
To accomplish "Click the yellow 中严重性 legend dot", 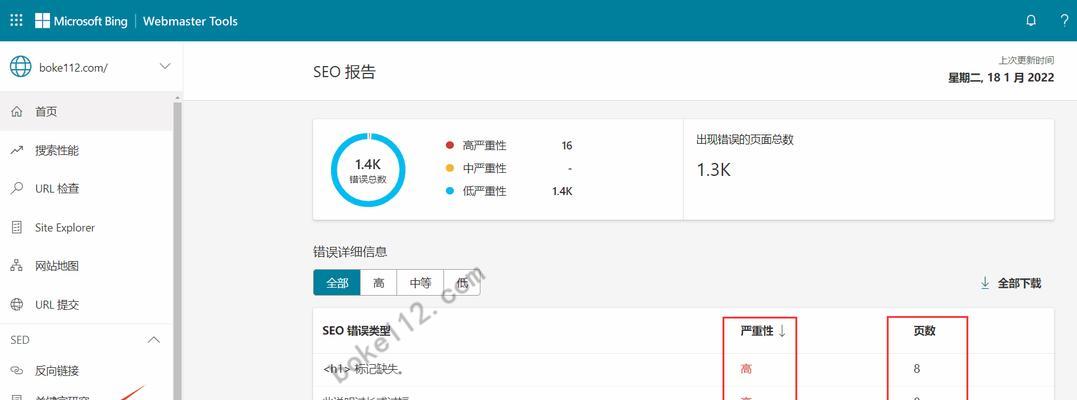I will pyautogui.click(x=450, y=168).
